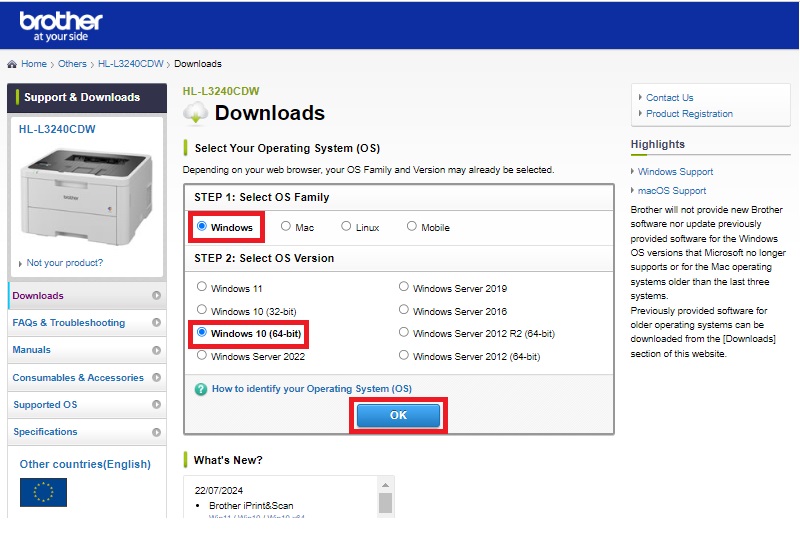Open the Product Registration link

point(689,114)
